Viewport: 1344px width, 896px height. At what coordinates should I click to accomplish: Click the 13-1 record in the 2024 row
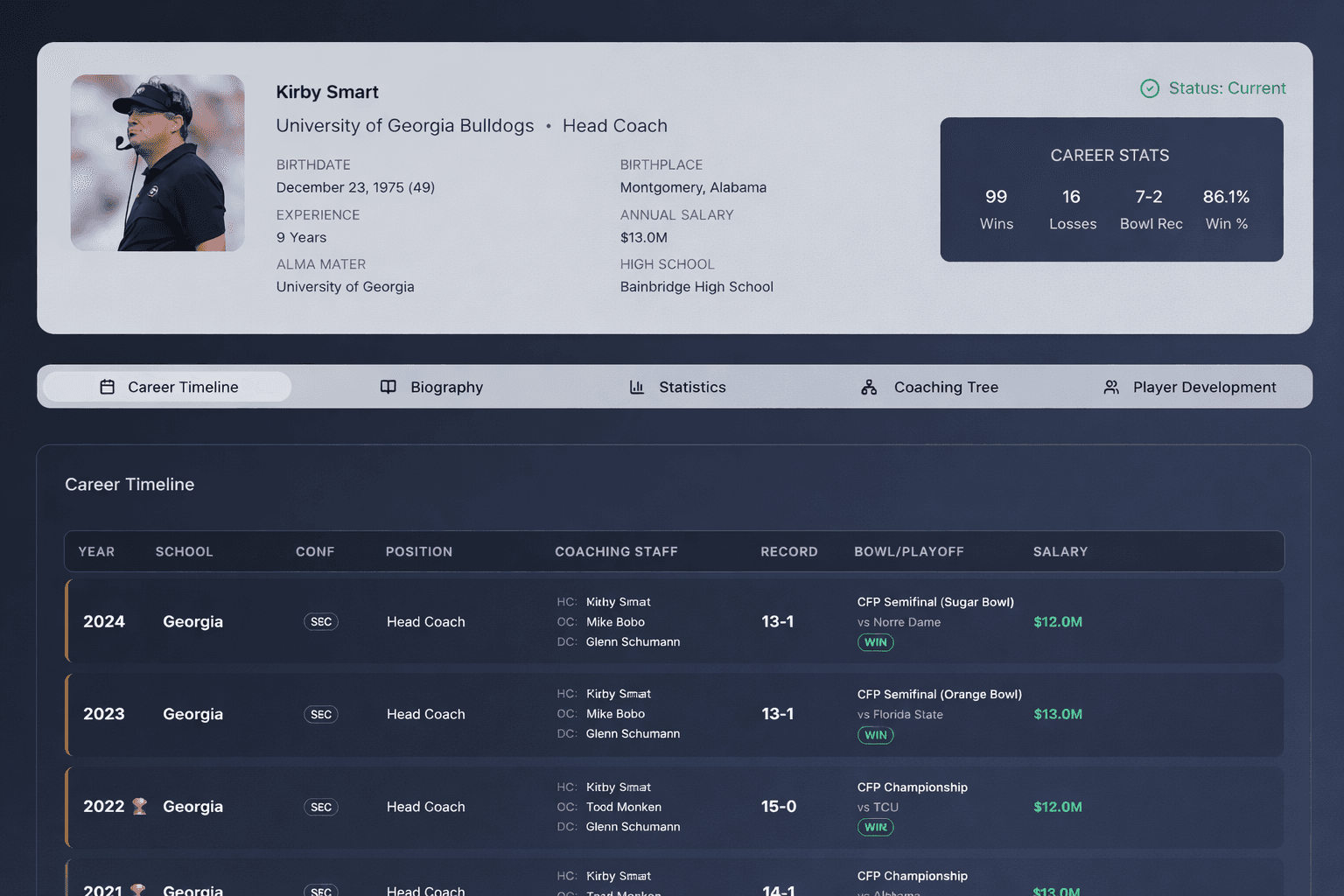(x=778, y=621)
